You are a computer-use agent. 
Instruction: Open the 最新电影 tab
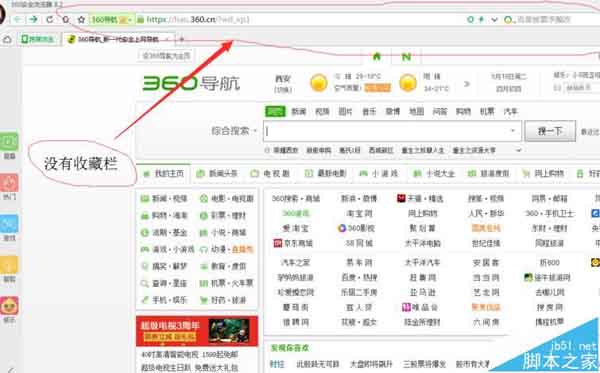(x=325, y=174)
